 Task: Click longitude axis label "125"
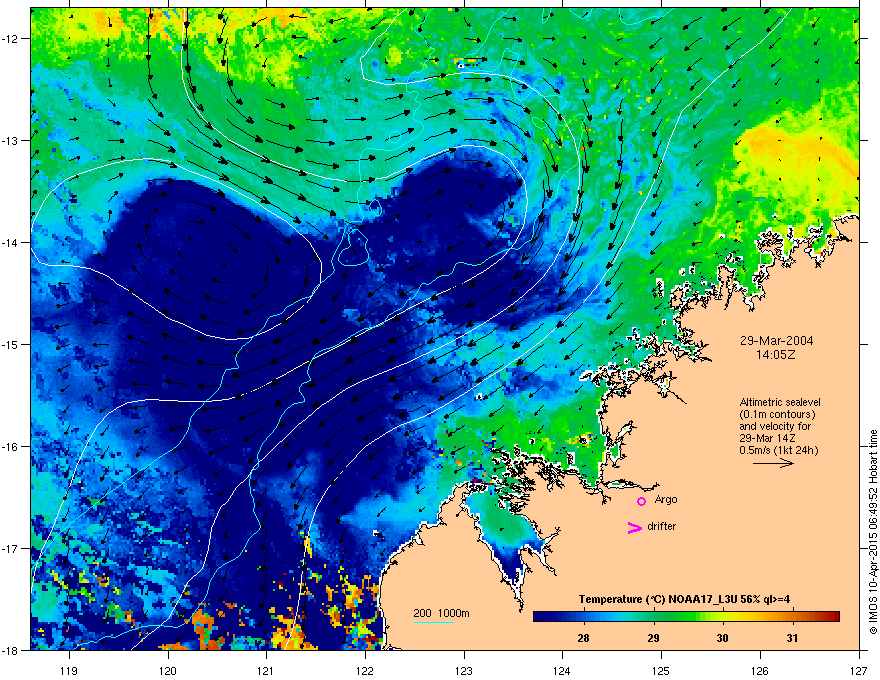pos(661,670)
